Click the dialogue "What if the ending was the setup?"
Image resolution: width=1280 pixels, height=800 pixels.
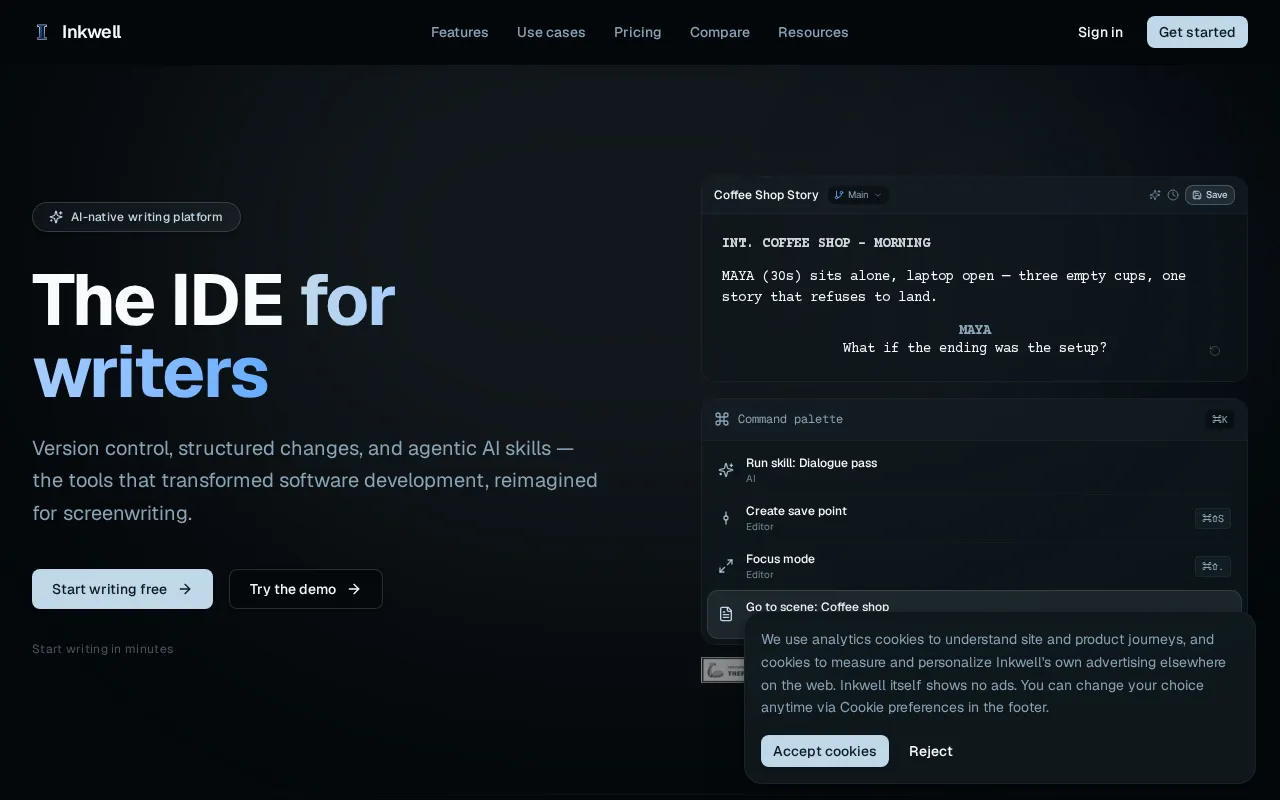coord(975,348)
